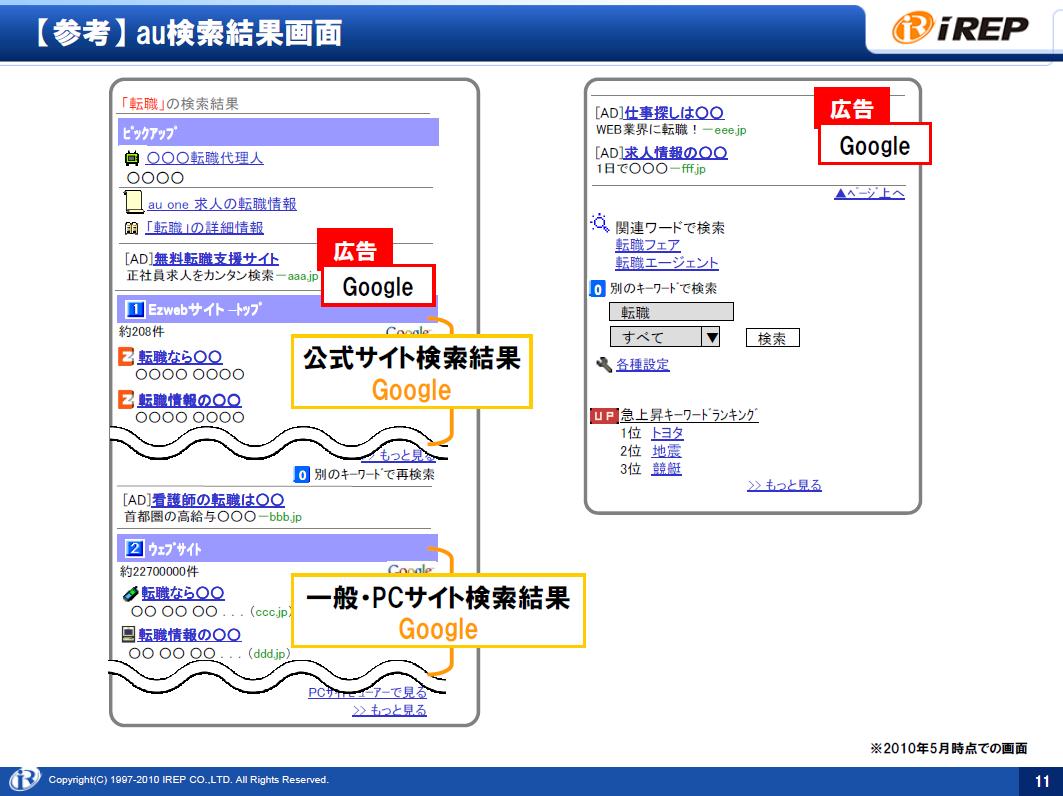This screenshot has height=796, width=1063.
Task: Click the EZ icon beside Ezweb result 転職なら○○
Action: 126,356
